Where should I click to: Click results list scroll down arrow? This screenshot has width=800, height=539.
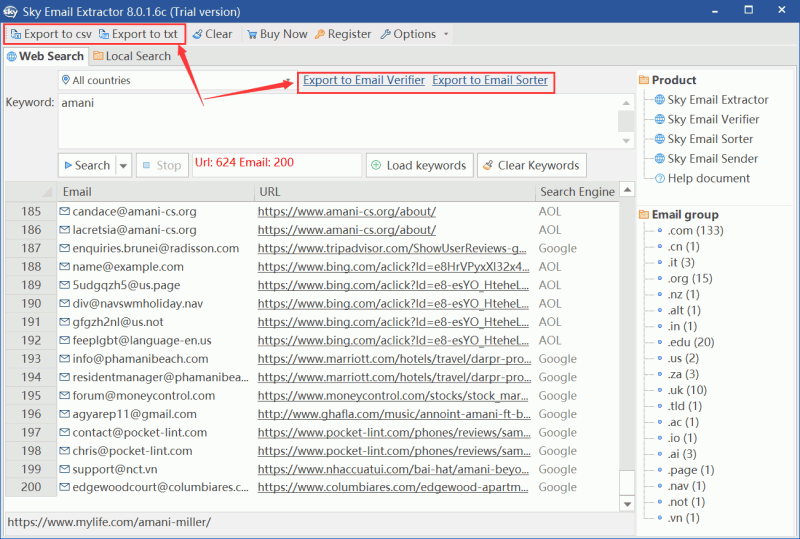click(x=627, y=504)
